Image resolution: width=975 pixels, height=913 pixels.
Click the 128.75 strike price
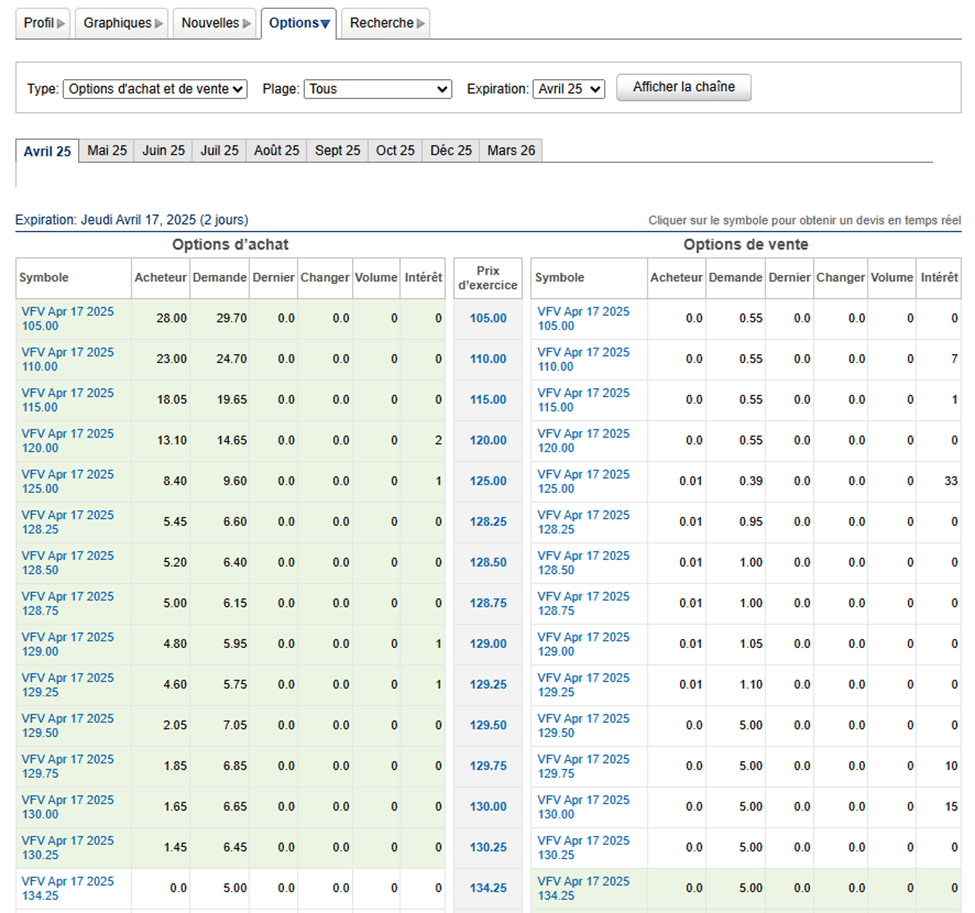tap(488, 603)
